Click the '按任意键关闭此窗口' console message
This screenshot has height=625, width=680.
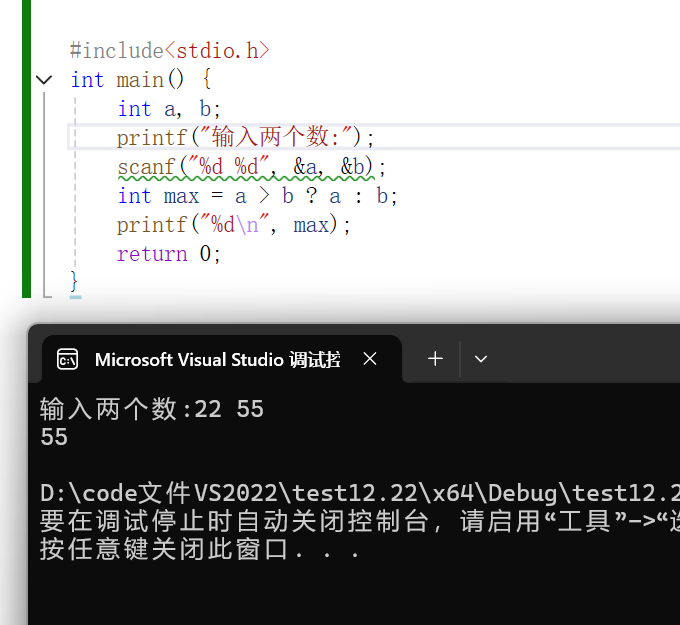point(199,549)
